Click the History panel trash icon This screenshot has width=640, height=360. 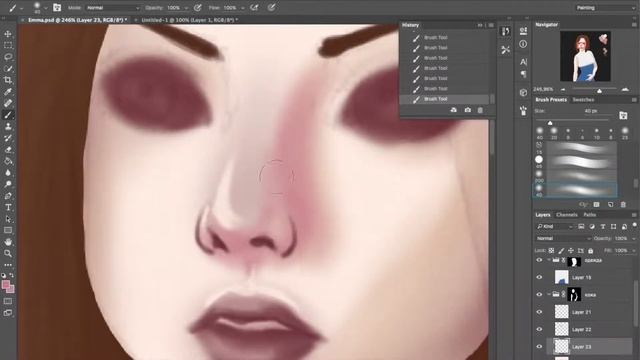pos(480,110)
